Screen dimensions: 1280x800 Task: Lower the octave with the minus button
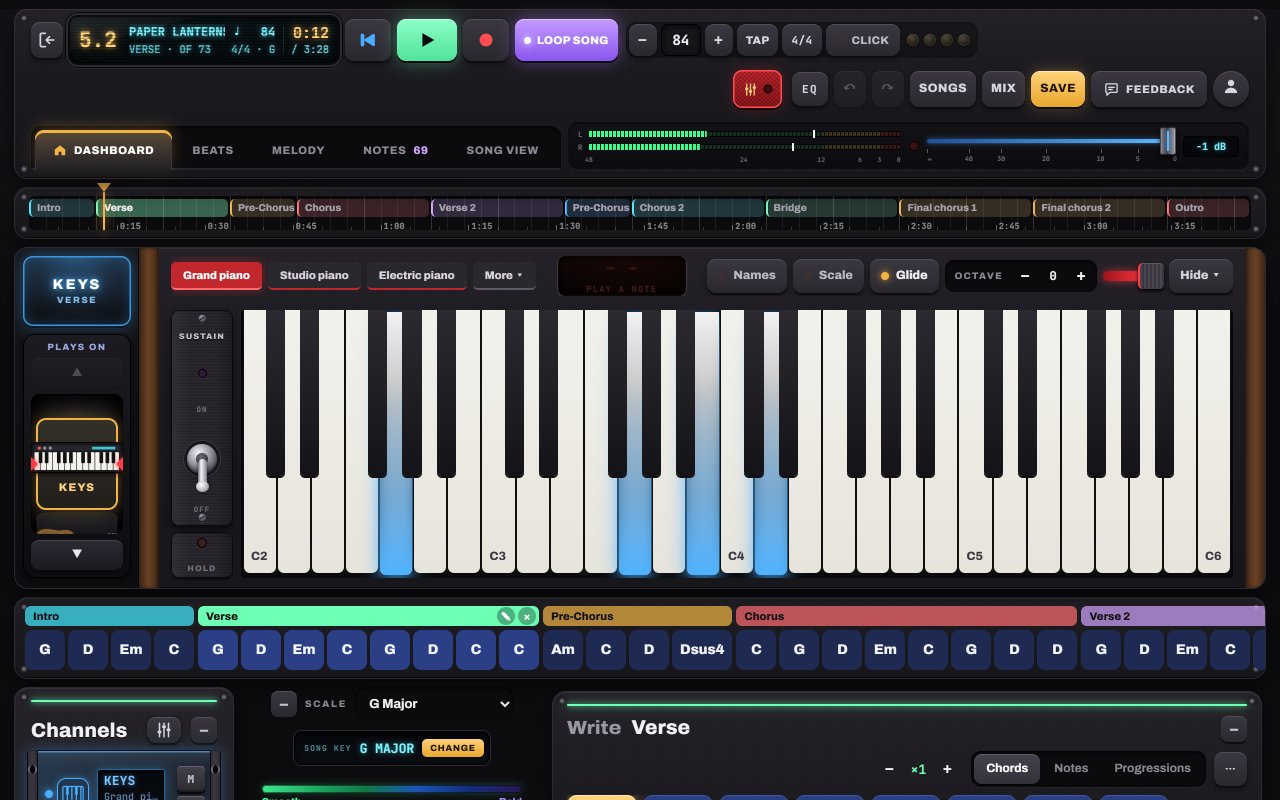pyautogui.click(x=1025, y=276)
